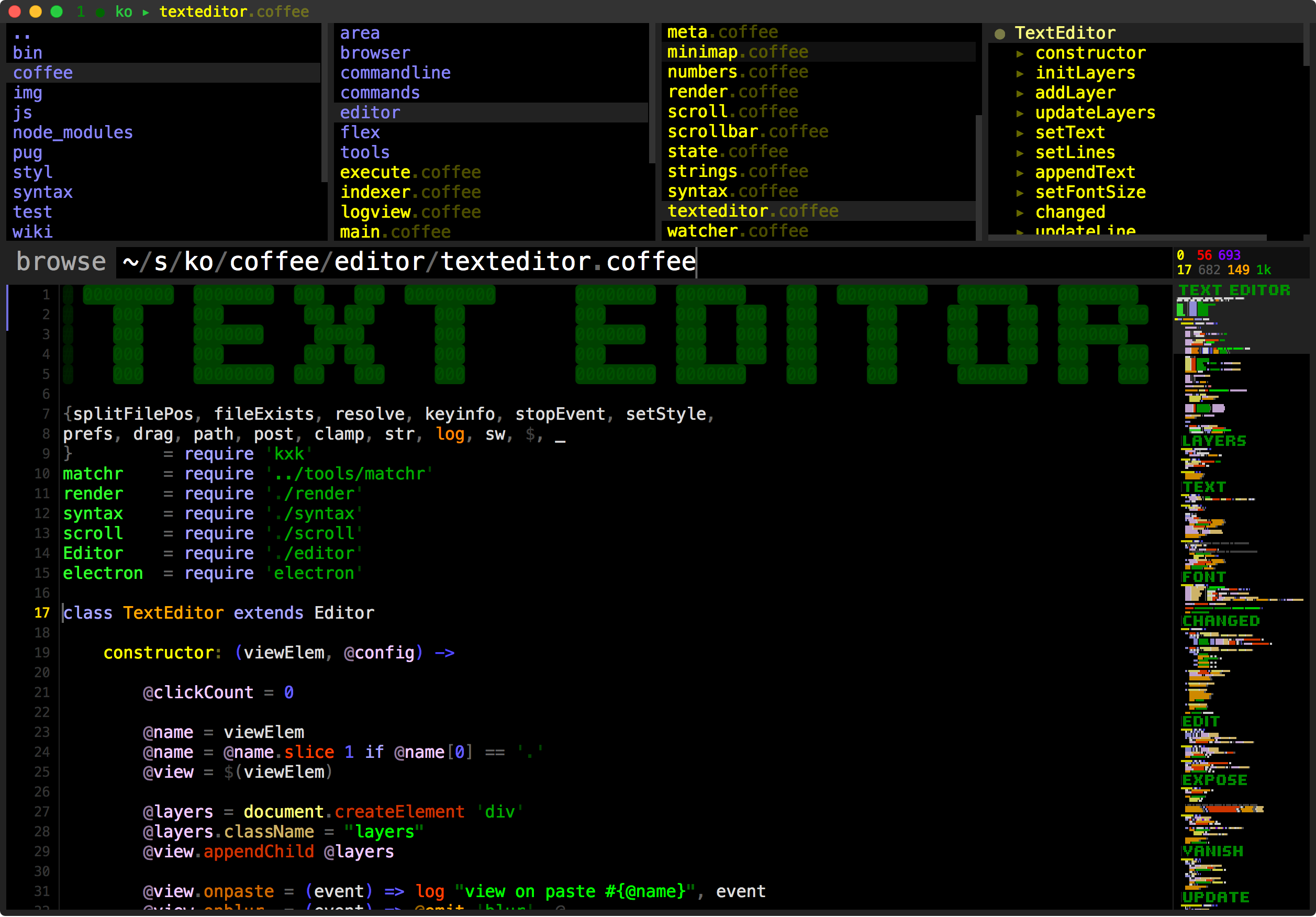Open strings.coffee file
The width and height of the screenshot is (1316, 917).
click(x=819, y=171)
